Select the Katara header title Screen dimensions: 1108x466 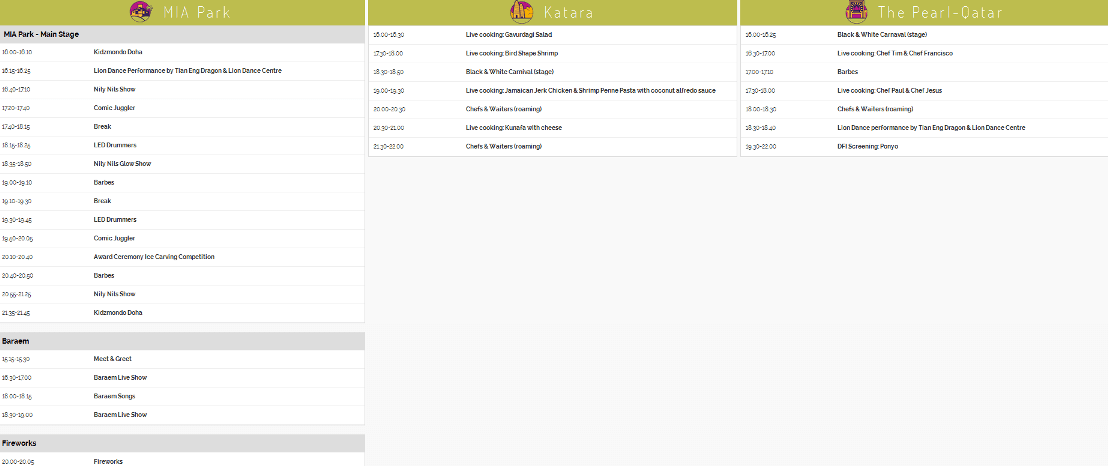(568, 13)
